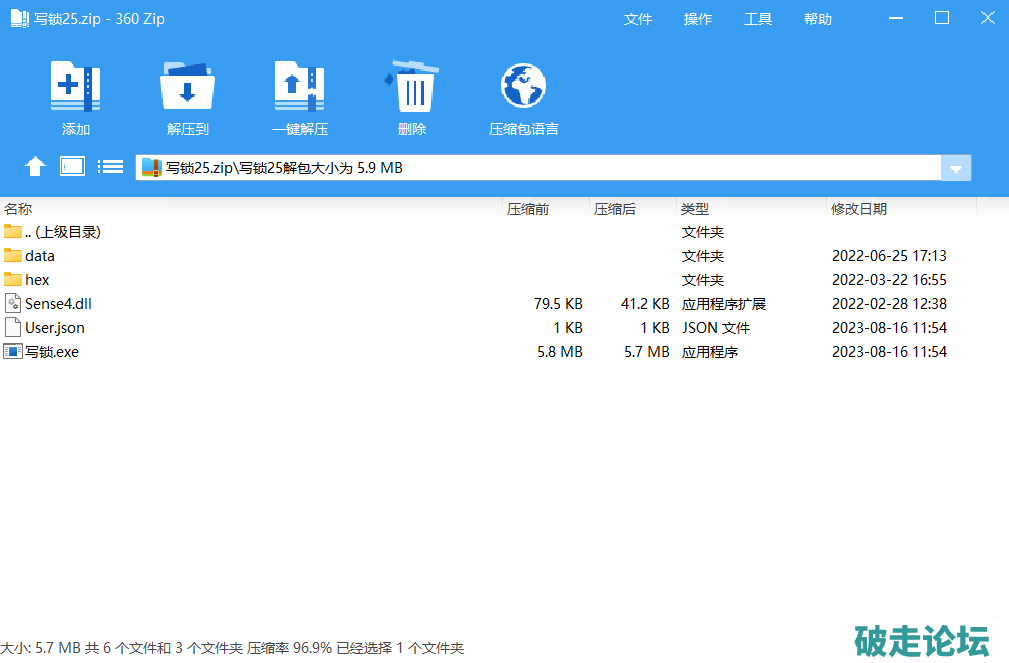
Task: Select the data folder
Action: 40,256
